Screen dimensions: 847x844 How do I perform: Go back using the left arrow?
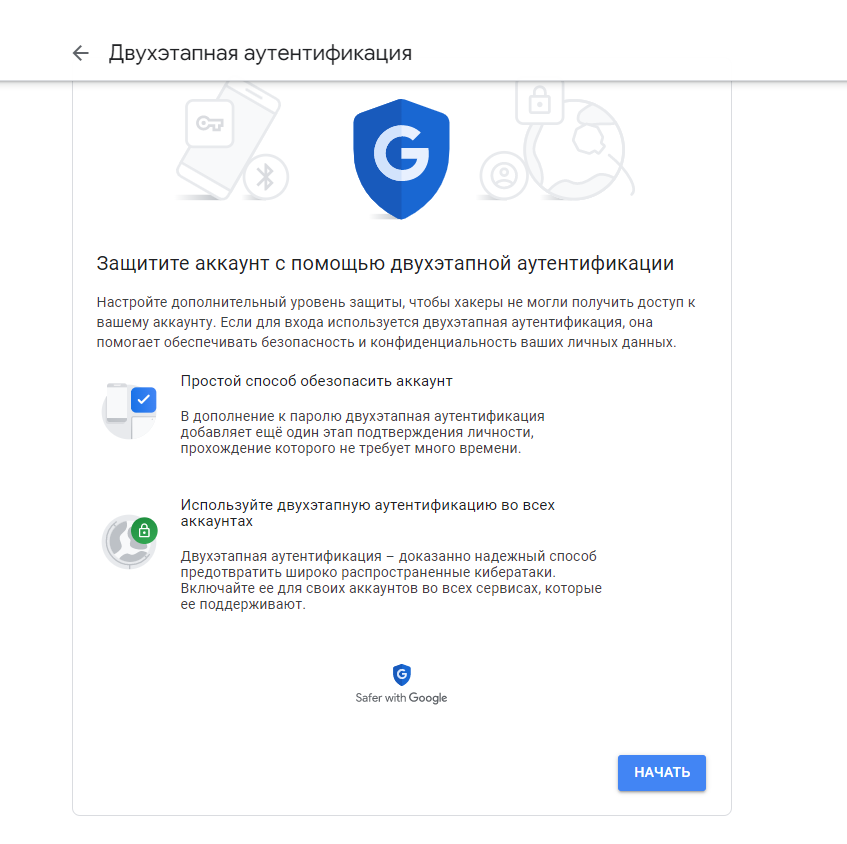(x=80, y=53)
